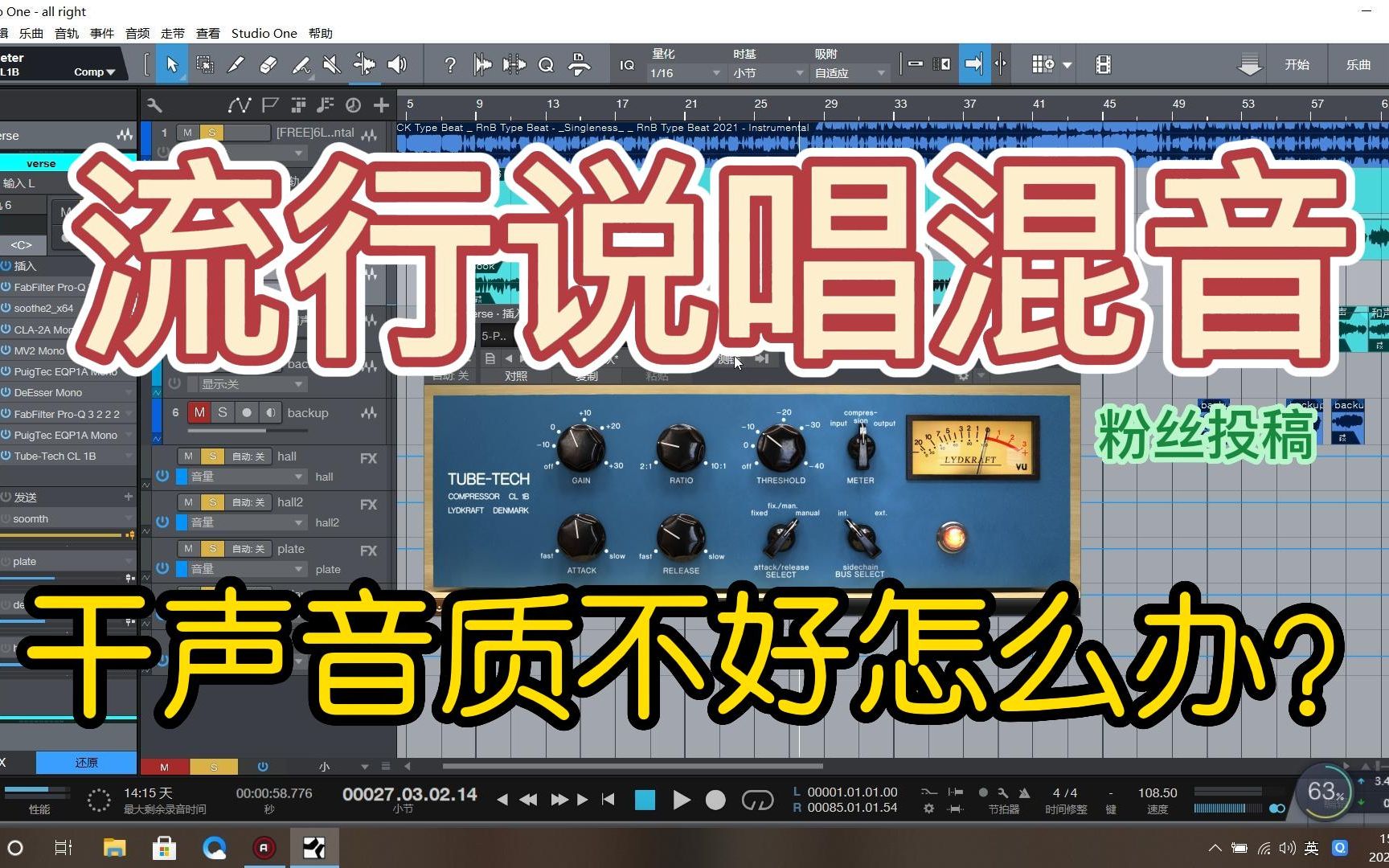Open the snap 自适应 dropdown
The height and width of the screenshot is (868, 1389).
point(850,73)
